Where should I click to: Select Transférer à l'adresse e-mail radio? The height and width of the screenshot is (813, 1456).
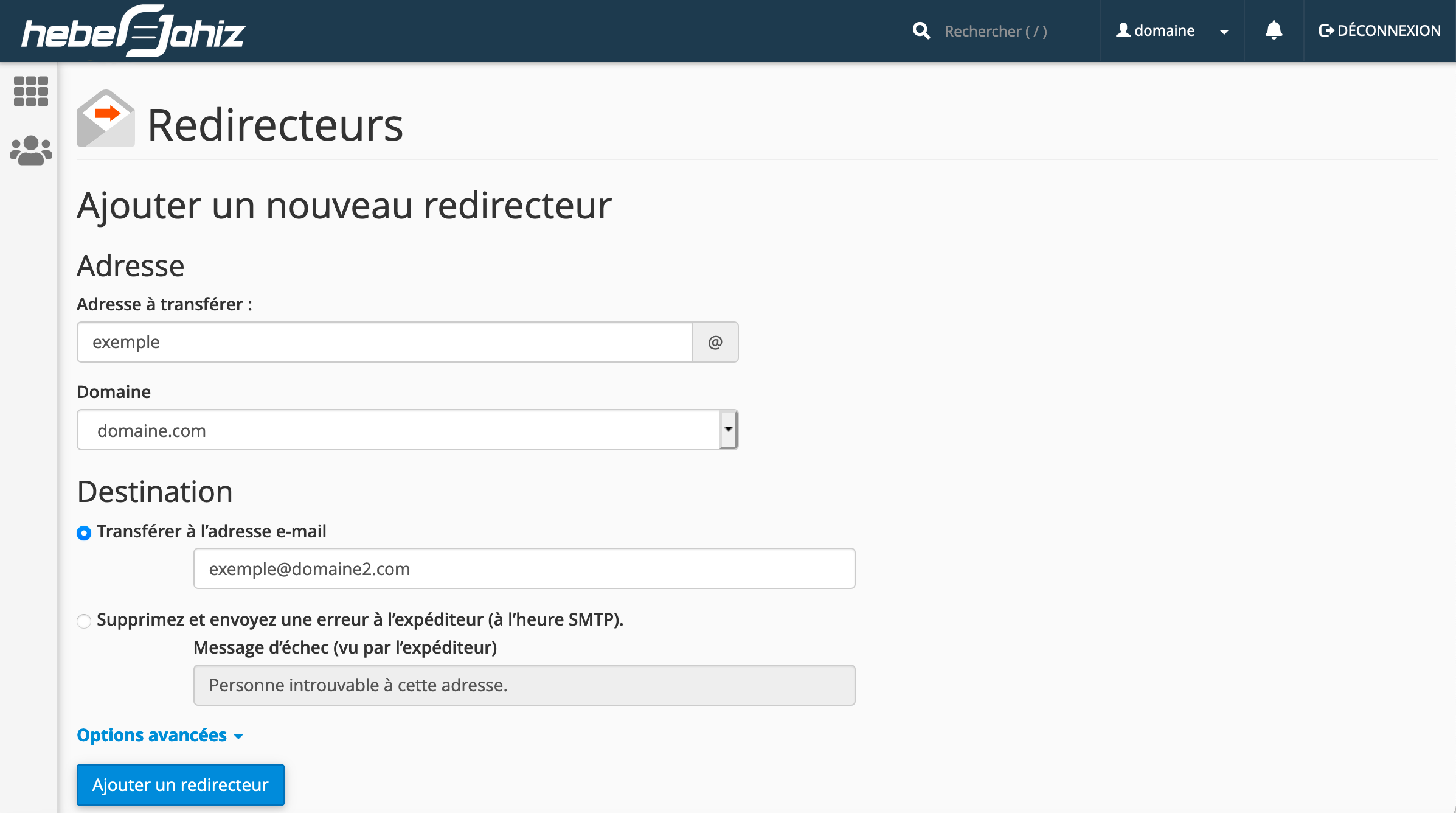[84, 533]
